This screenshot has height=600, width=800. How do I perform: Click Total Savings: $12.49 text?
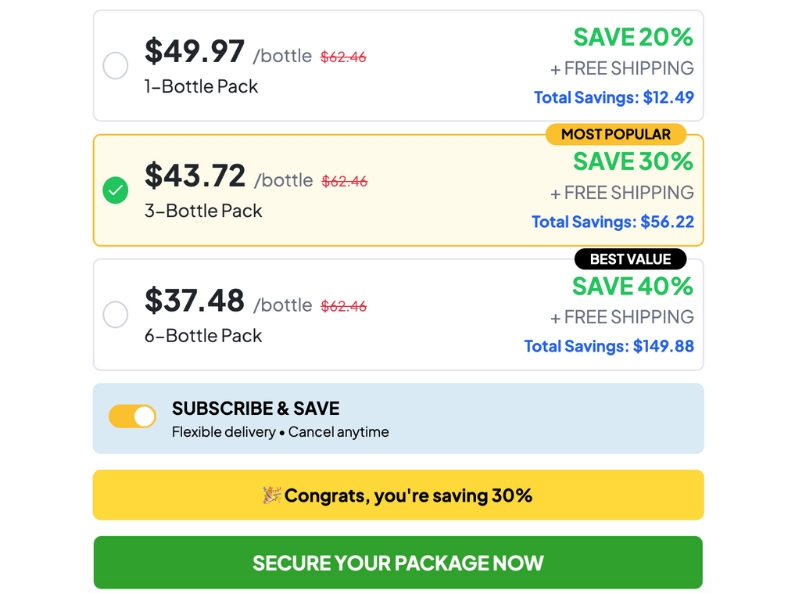(613, 98)
